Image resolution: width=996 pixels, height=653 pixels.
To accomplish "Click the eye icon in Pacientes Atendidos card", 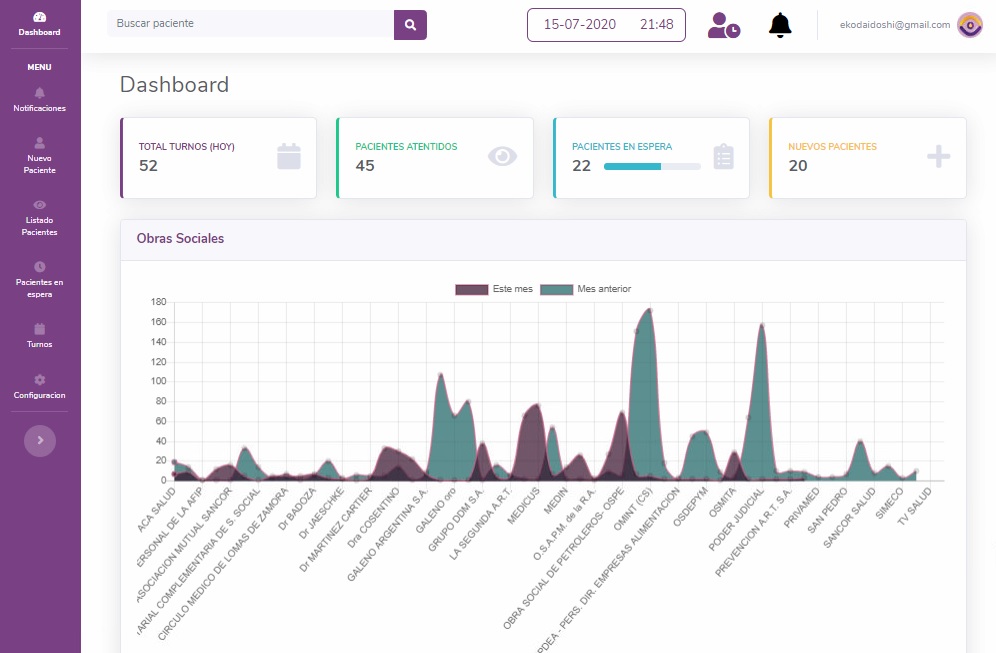I will pos(502,156).
